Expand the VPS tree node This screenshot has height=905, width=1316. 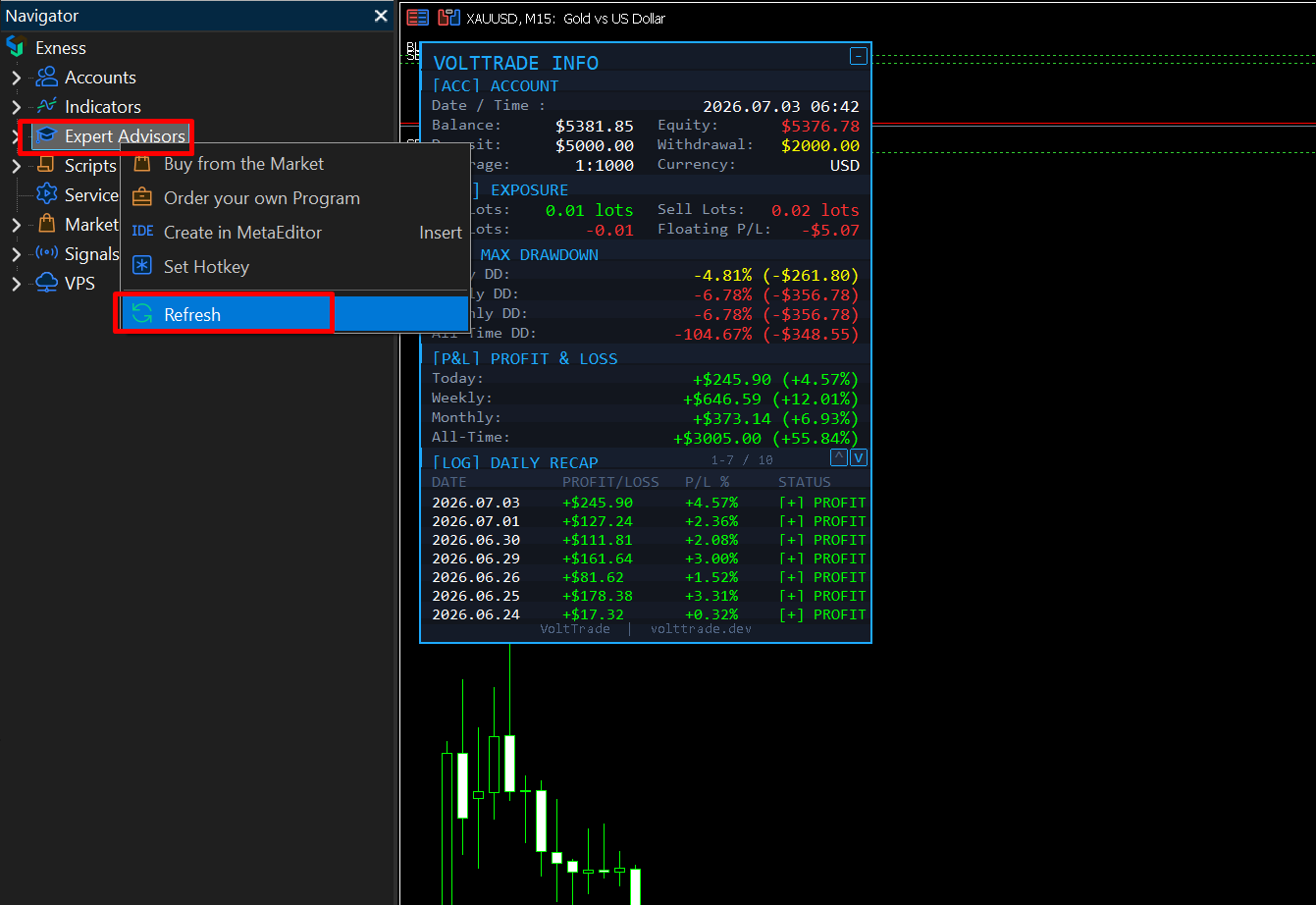point(16,284)
